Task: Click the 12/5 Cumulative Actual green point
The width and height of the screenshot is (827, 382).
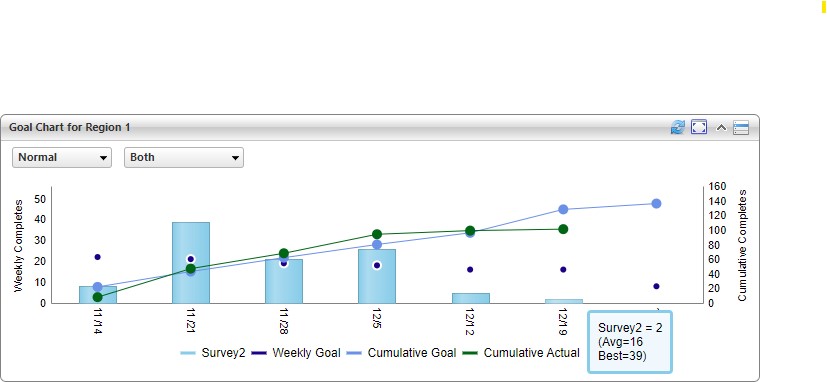Action: click(x=377, y=234)
